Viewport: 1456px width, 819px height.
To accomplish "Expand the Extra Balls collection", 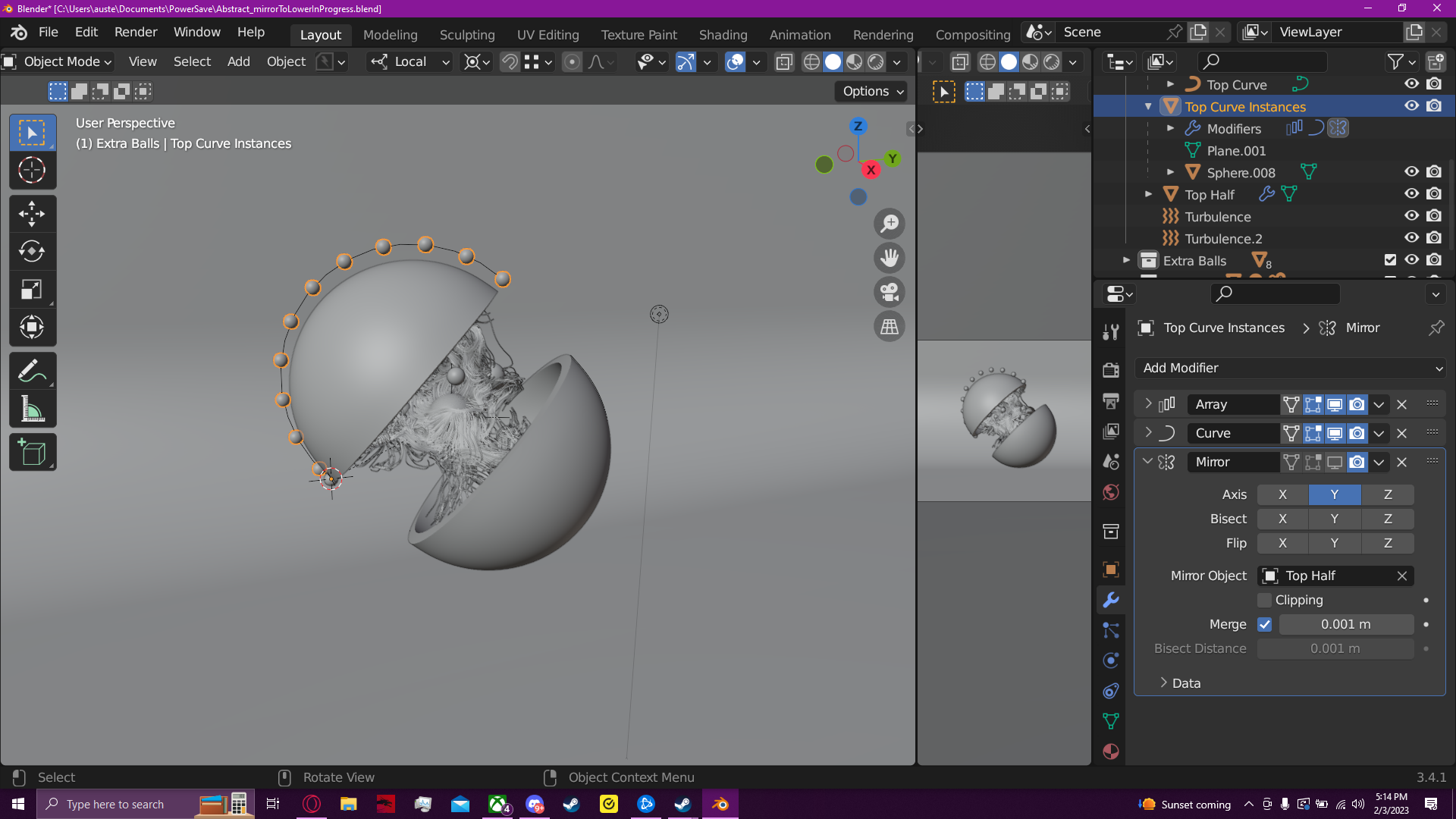I will point(1126,260).
